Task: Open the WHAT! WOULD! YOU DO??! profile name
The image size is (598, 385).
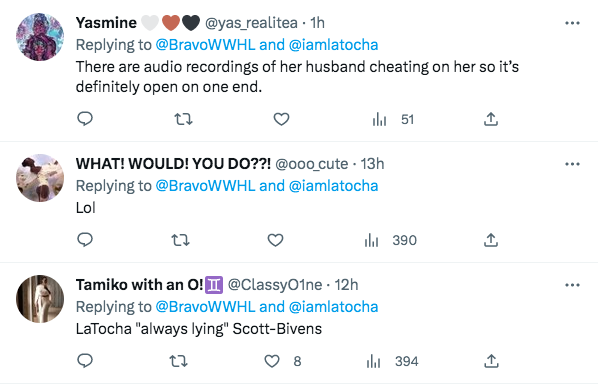Action: click(x=174, y=164)
